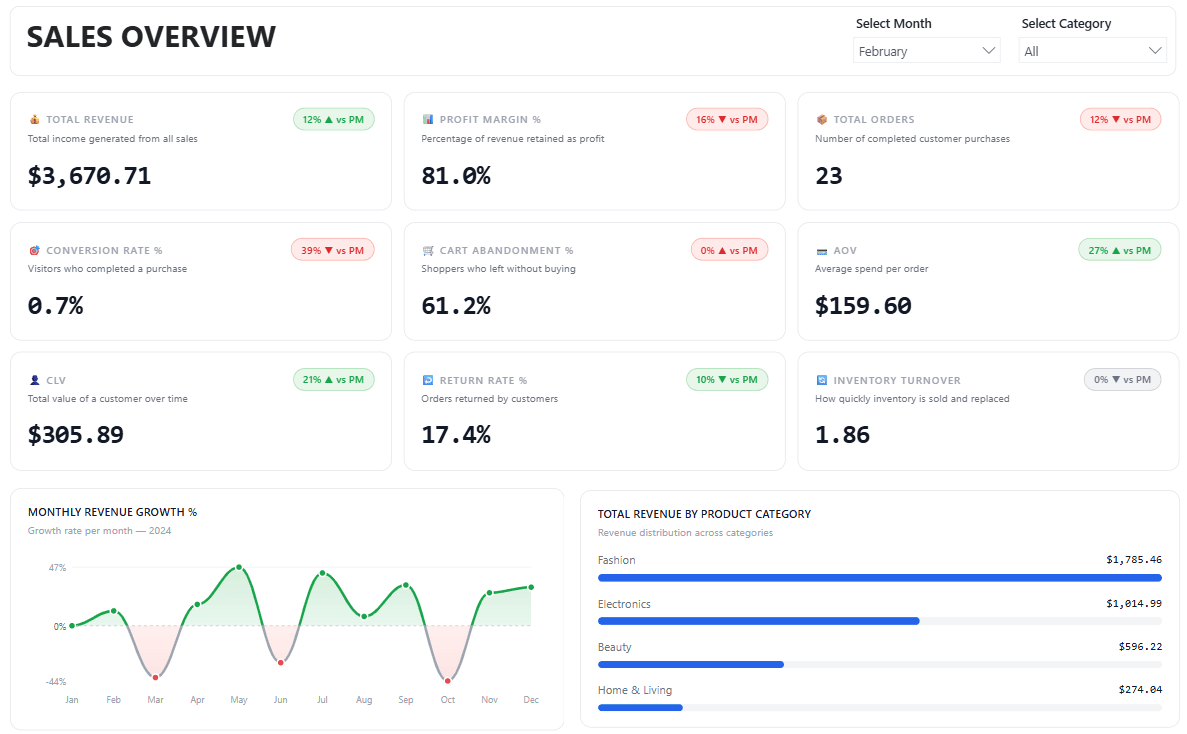This screenshot has height=734, width=1187.
Task: Click the 27% vs PM badge on AOV
Action: pyautogui.click(x=1120, y=250)
